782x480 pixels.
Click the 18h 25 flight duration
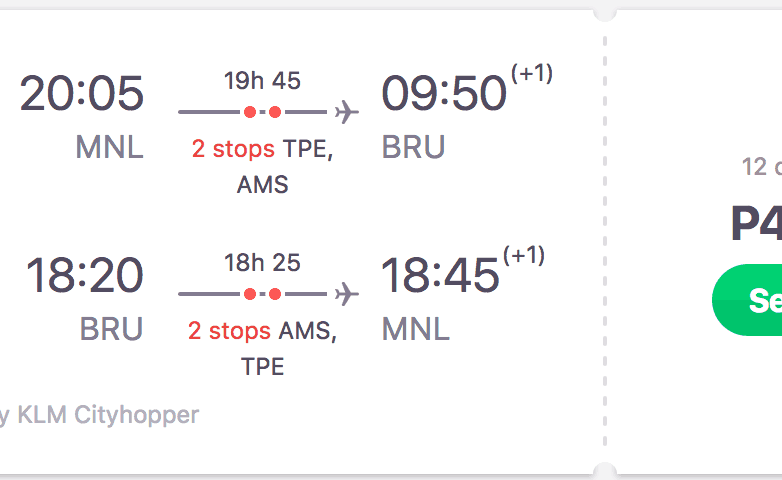point(262,263)
